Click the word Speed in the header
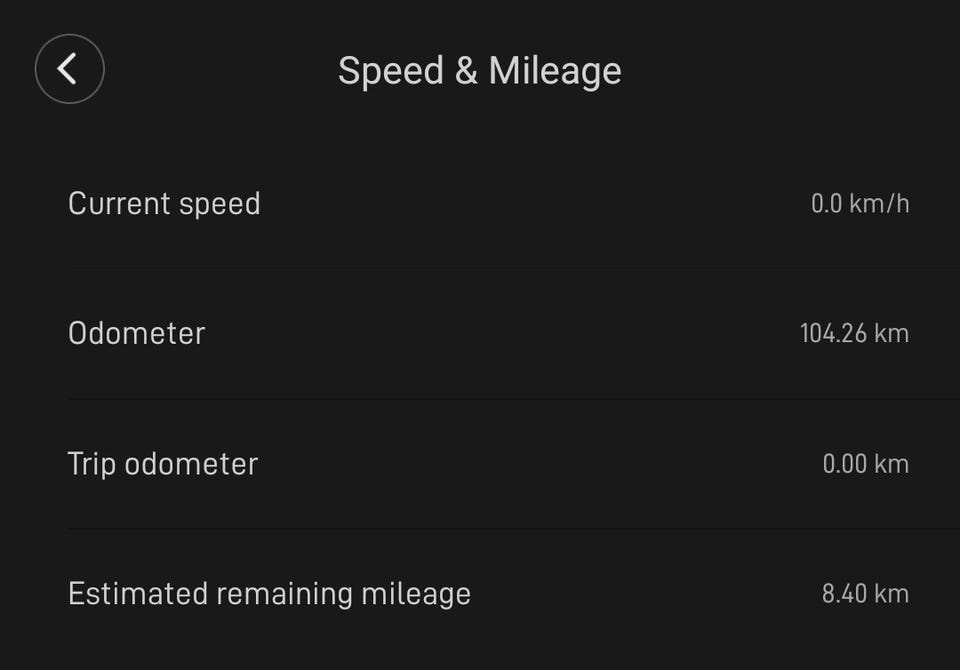Viewport: 960px width, 670px height. coord(389,71)
